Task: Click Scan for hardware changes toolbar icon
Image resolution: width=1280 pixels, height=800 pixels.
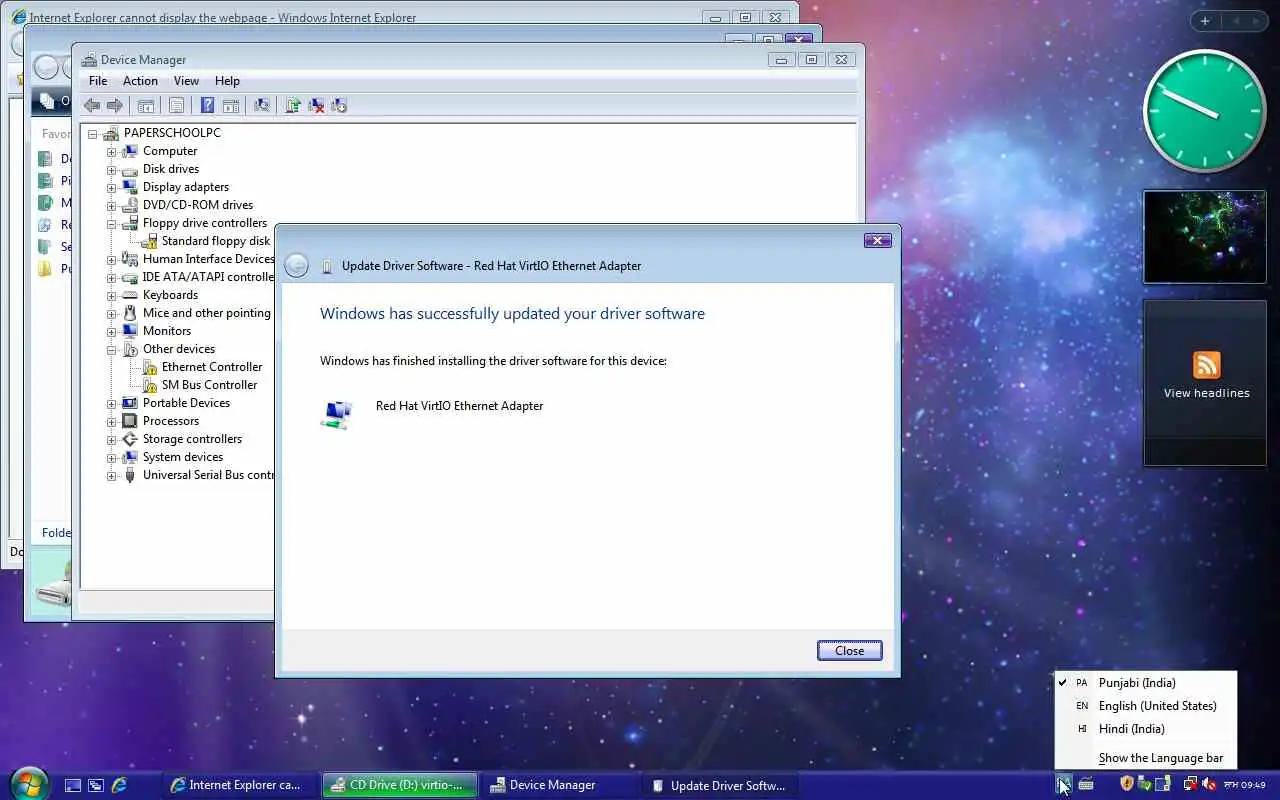Action: click(x=262, y=105)
